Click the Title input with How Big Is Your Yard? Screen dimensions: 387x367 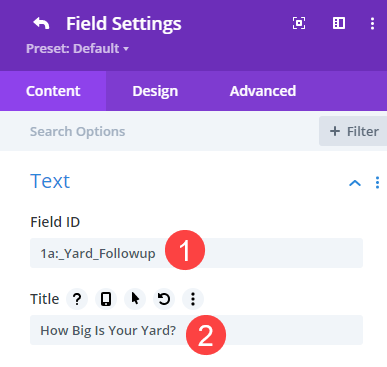click(196, 330)
